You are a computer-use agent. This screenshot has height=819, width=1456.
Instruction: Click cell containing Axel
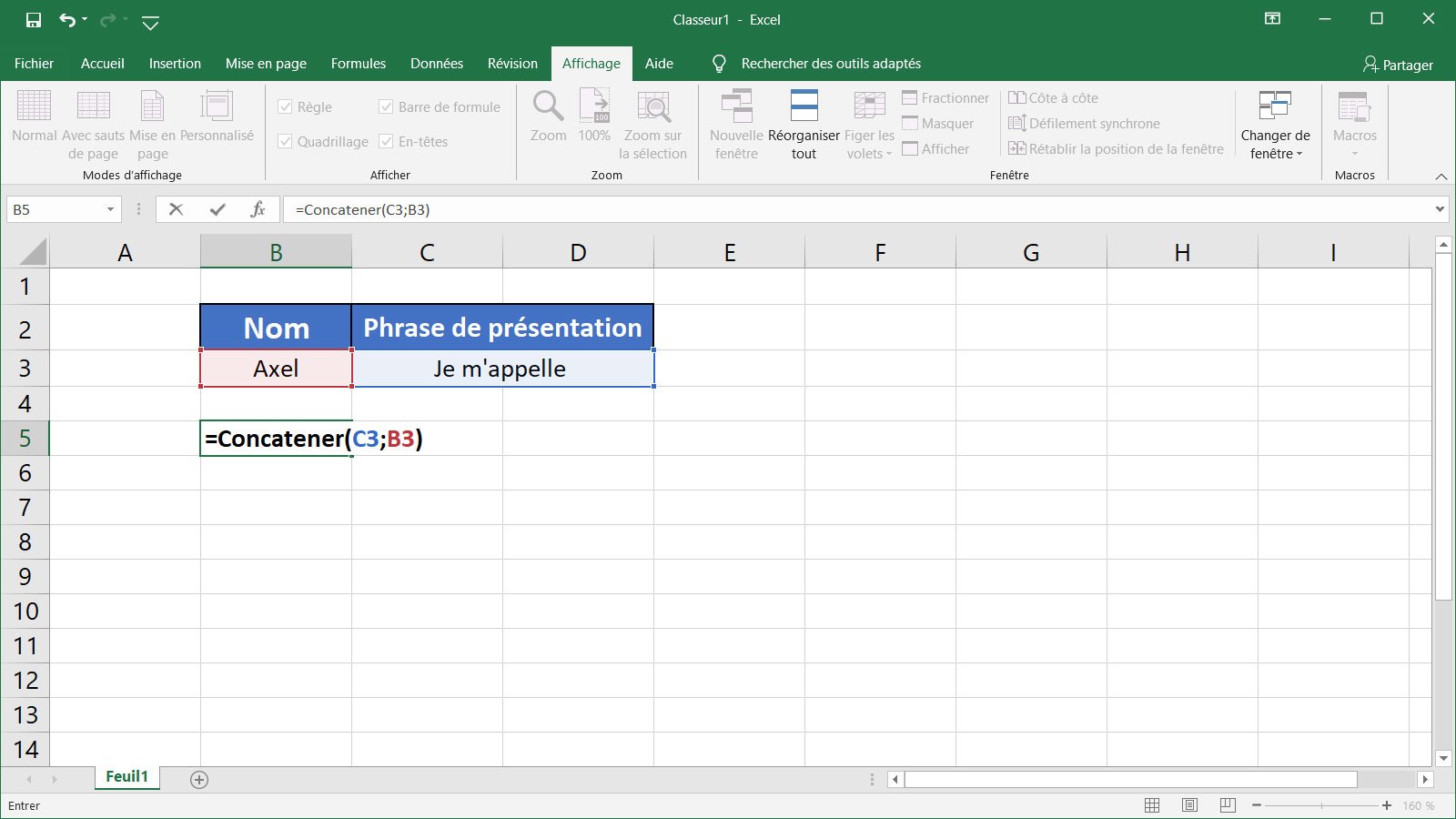[276, 369]
